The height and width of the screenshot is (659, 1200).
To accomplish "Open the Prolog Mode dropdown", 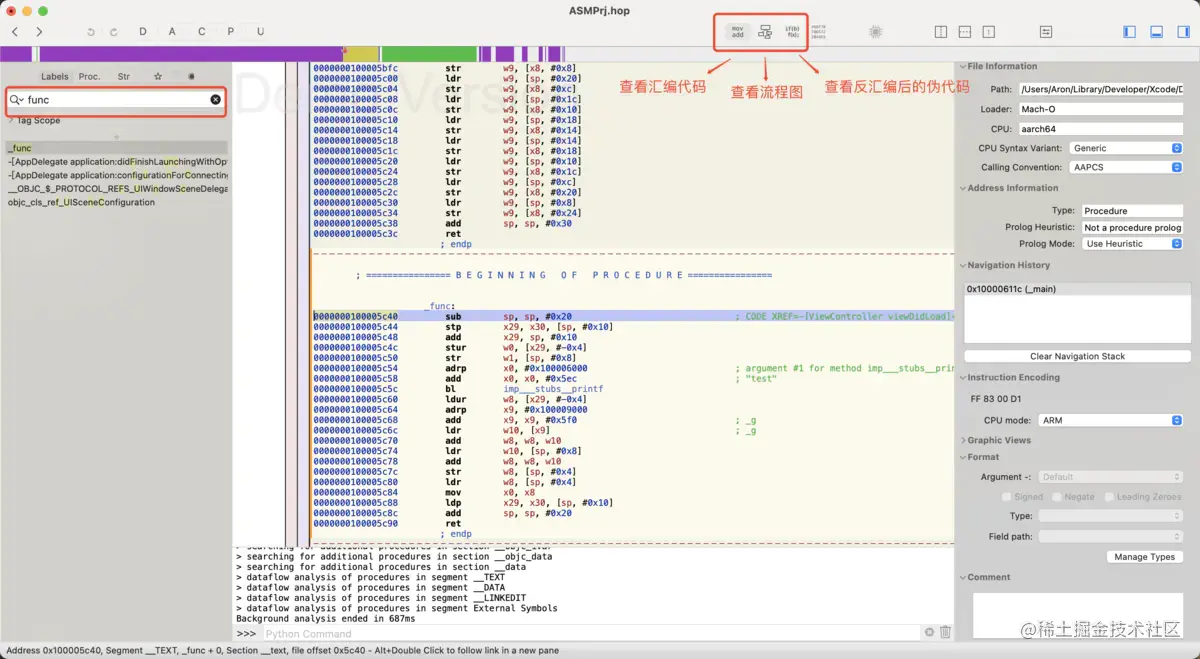I will tap(1133, 244).
